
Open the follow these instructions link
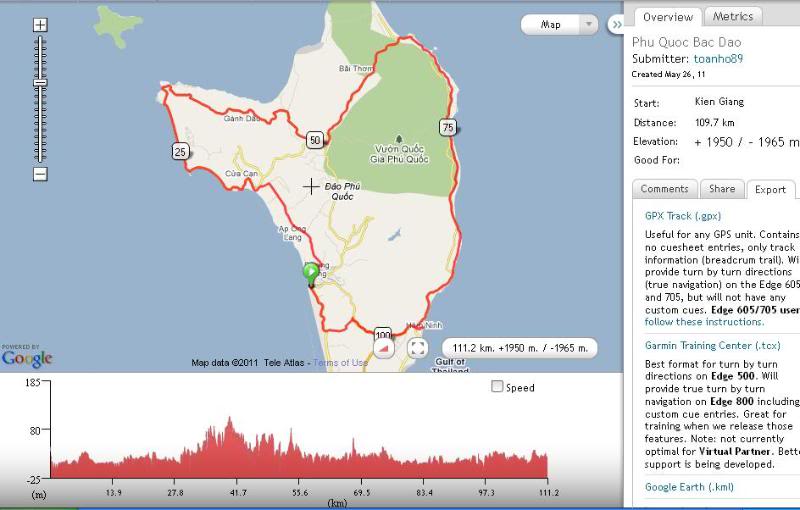click(x=704, y=322)
